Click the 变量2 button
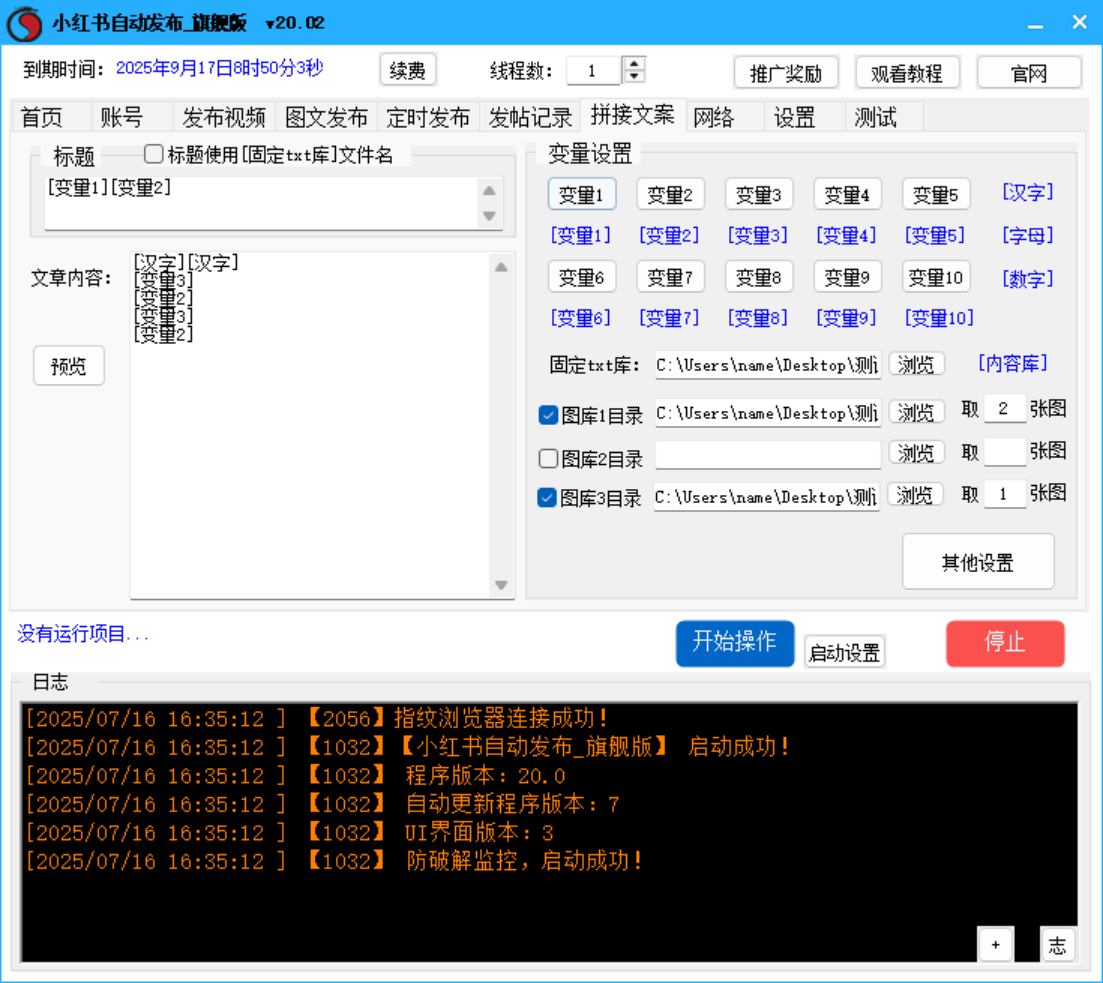This screenshot has width=1103, height=983. pyautogui.click(x=670, y=194)
